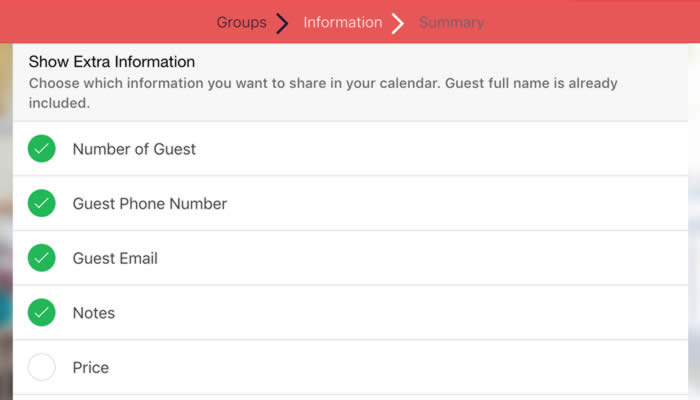Viewport: 700px width, 400px height.
Task: Enable the empty Price circle
Action: click(42, 367)
